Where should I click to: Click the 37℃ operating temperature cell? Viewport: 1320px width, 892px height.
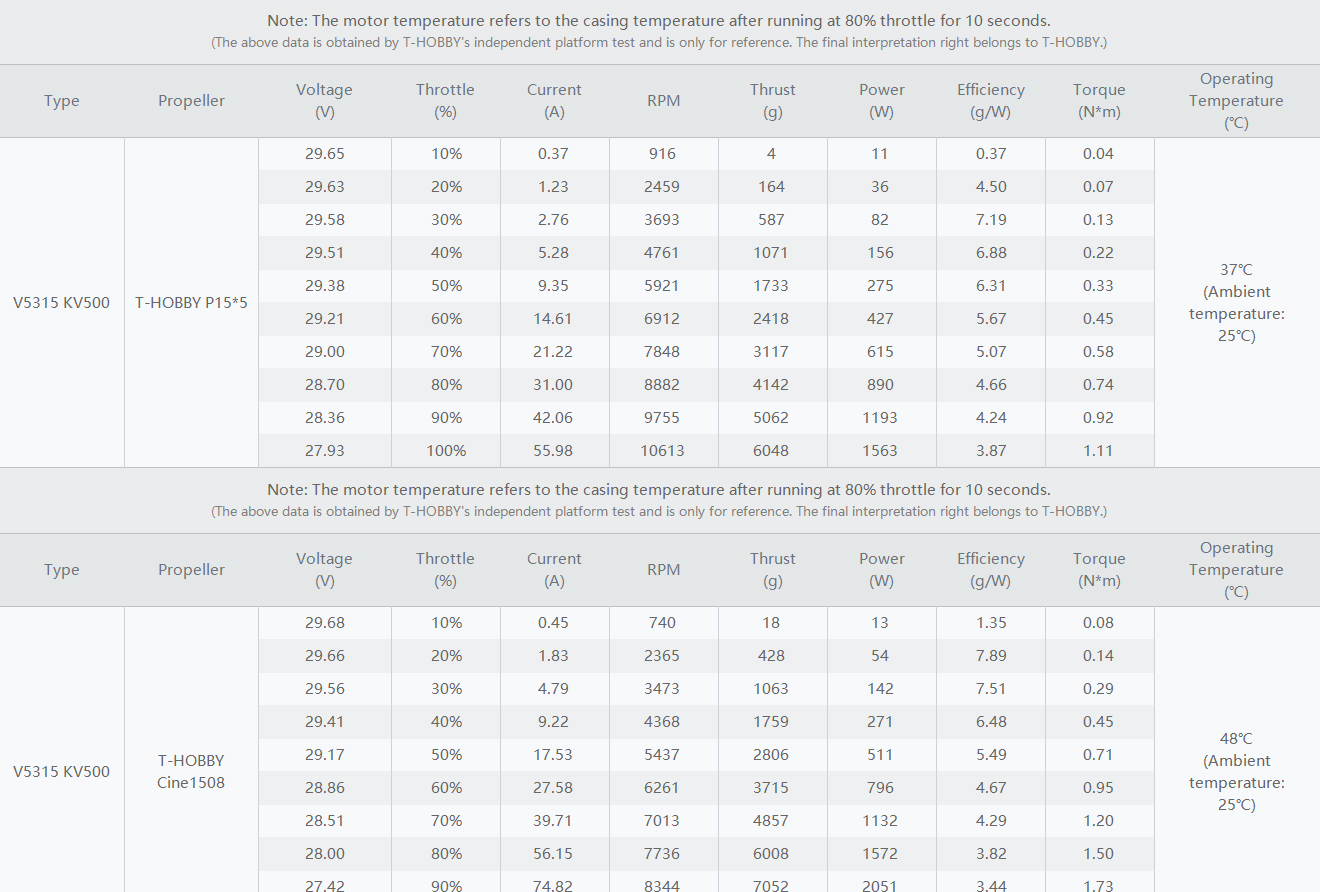click(x=1236, y=302)
